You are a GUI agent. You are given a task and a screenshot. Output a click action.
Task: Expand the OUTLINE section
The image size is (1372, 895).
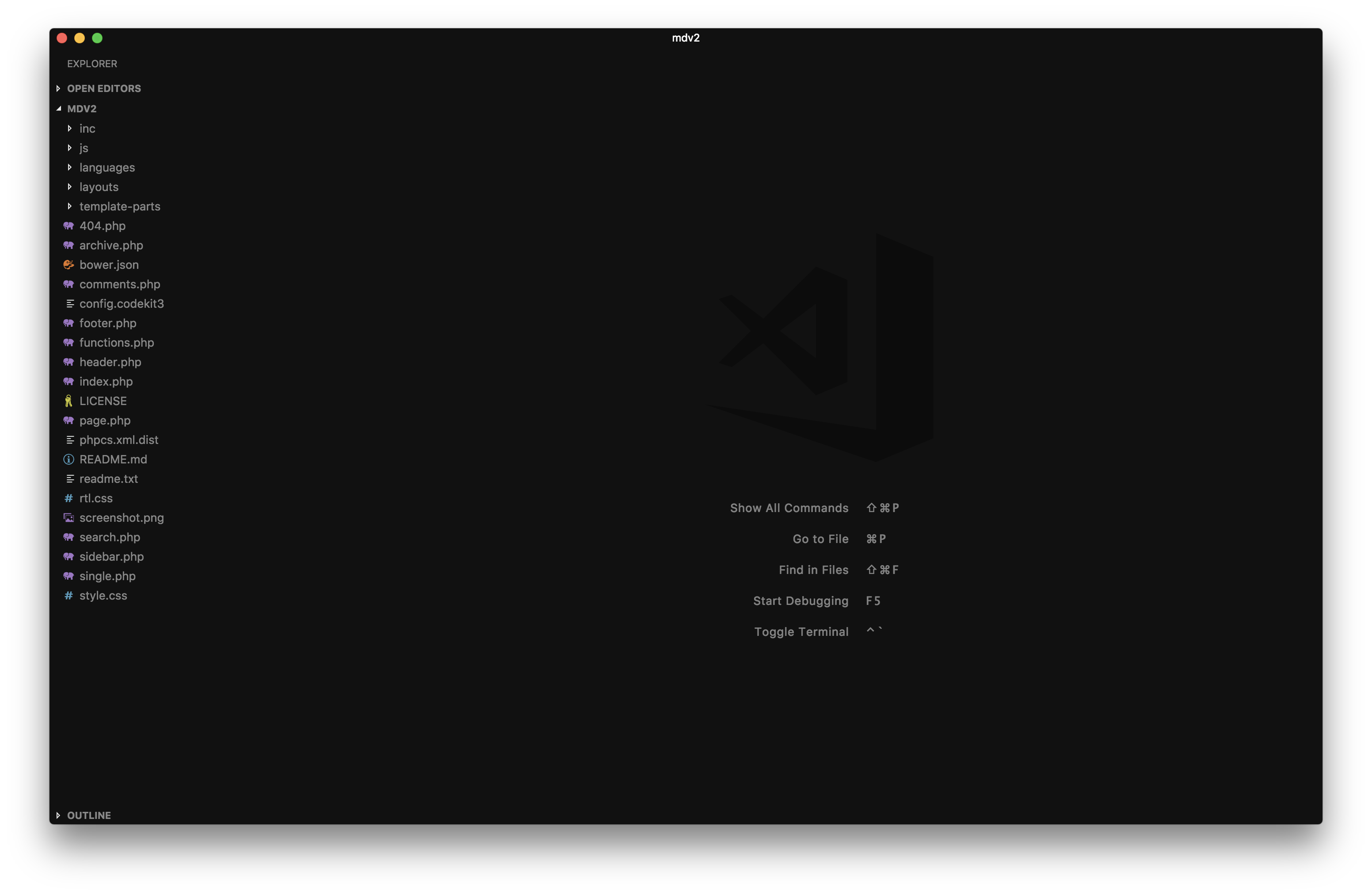click(x=58, y=815)
